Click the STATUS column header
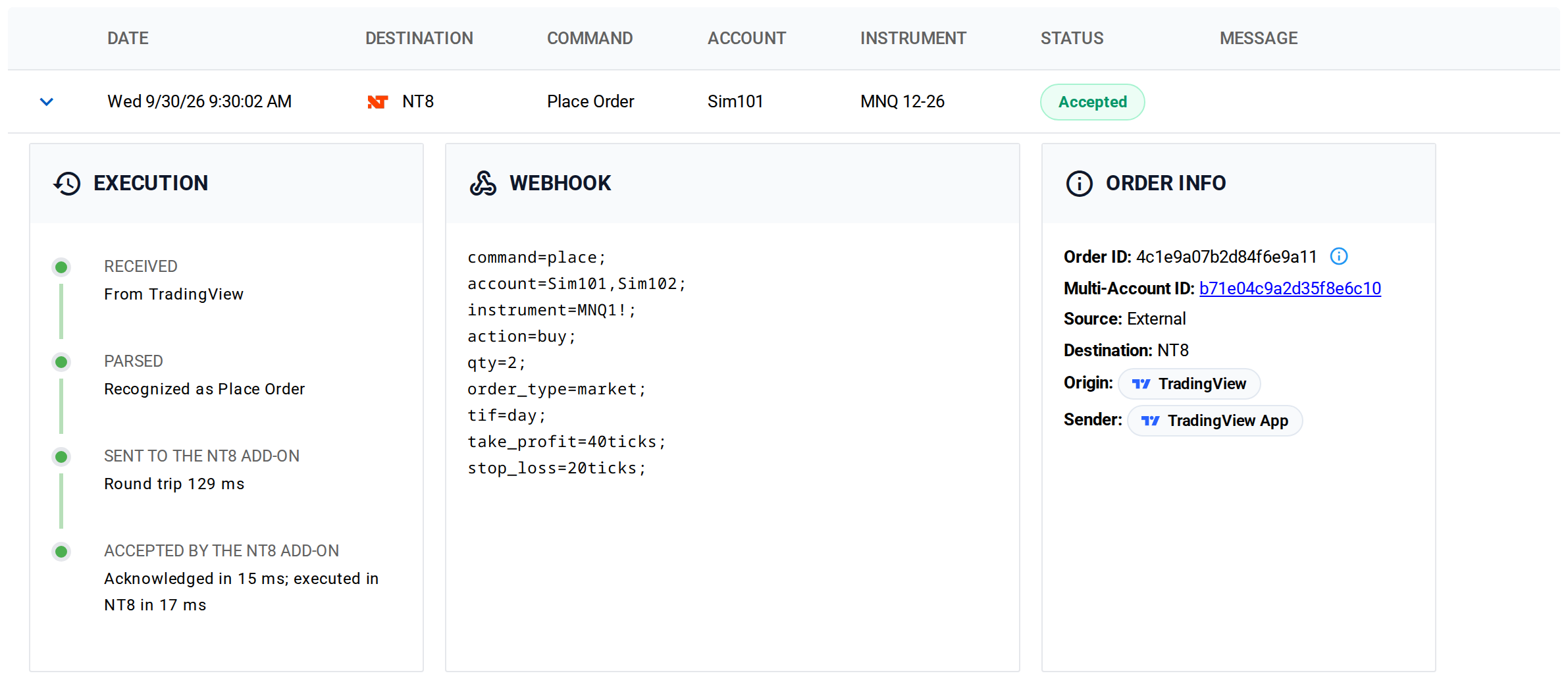This screenshot has height=690, width=1568. tap(1072, 38)
